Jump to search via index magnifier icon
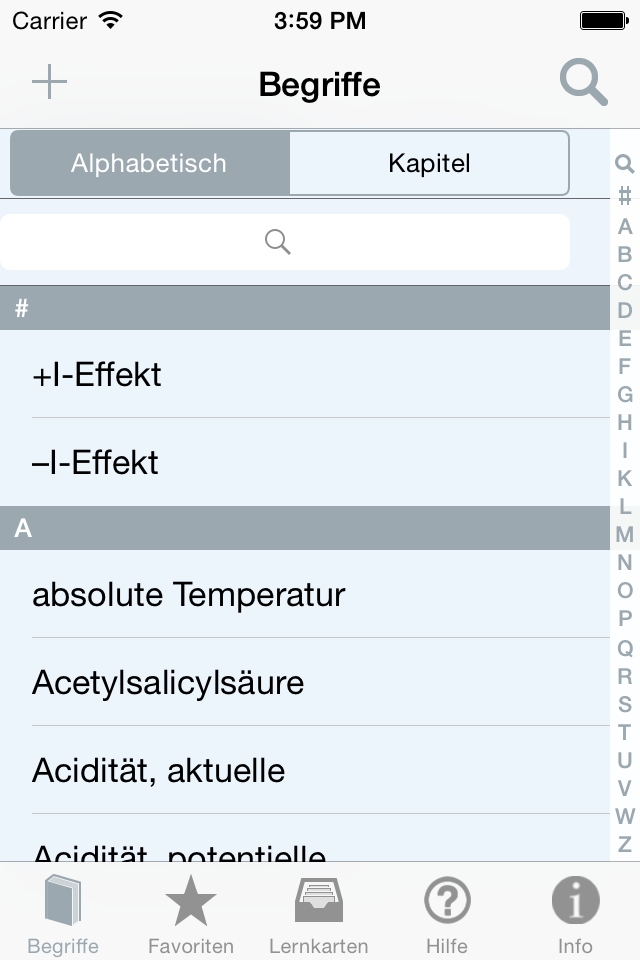 pos(624,163)
